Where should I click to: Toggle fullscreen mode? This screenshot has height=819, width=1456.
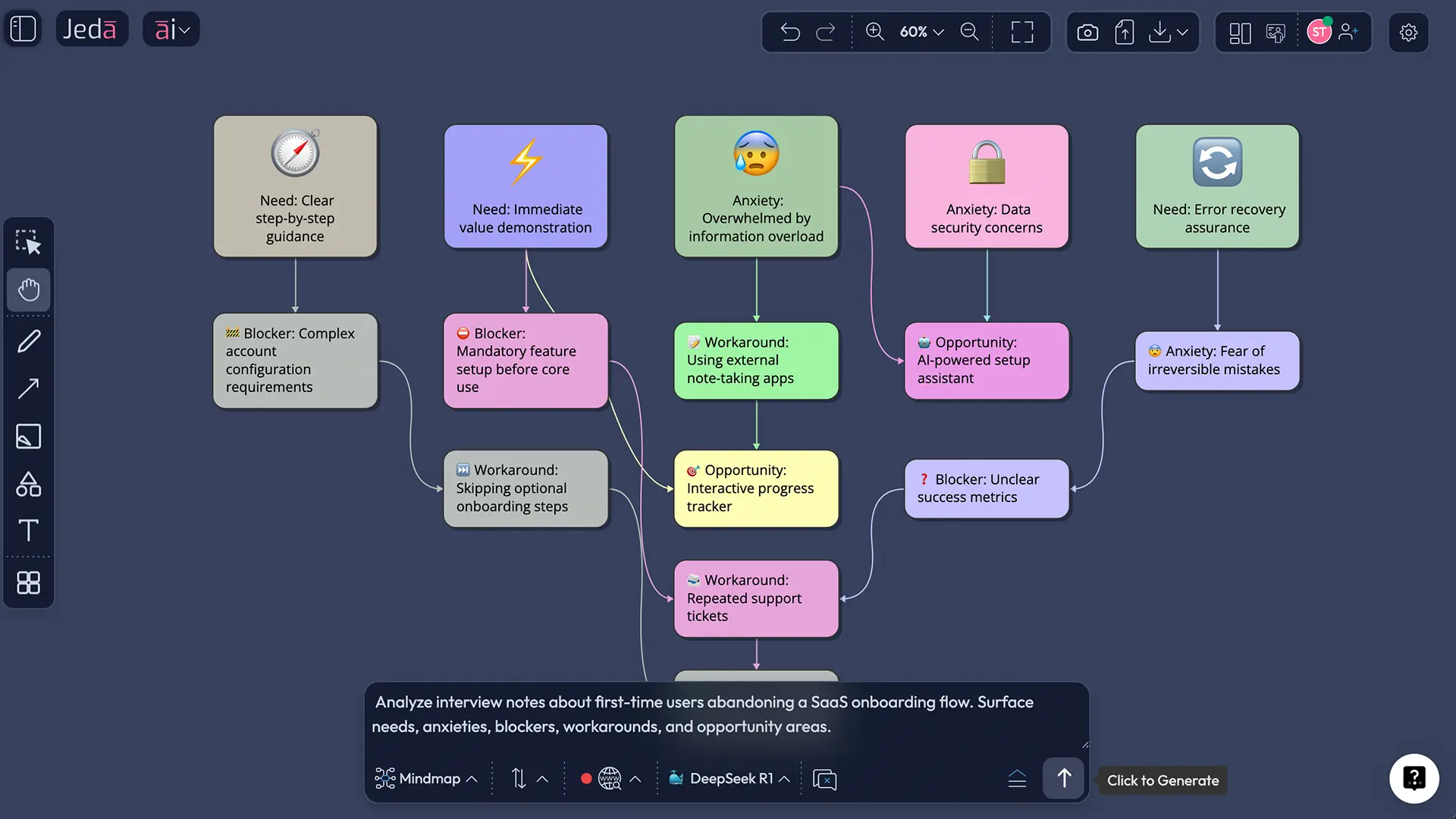point(1021,32)
